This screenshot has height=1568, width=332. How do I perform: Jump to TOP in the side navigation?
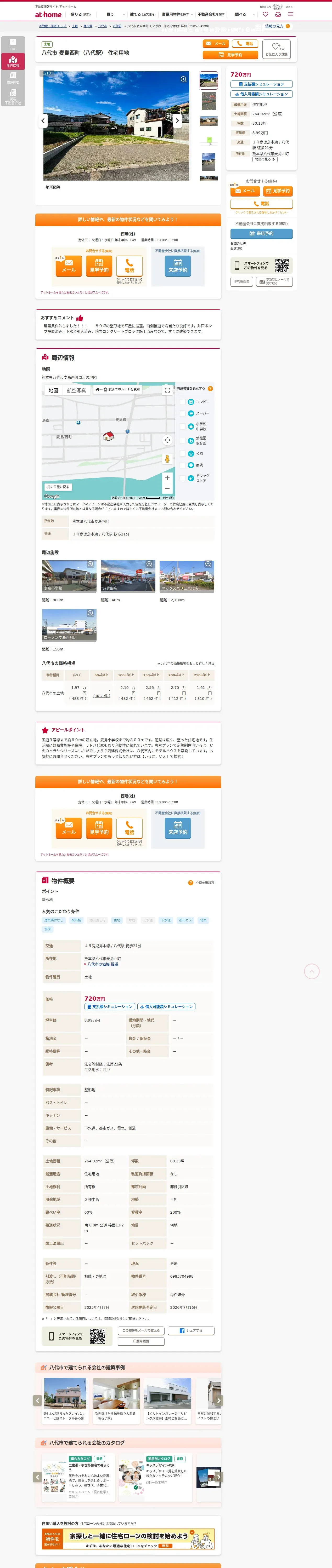pyautogui.click(x=13, y=44)
